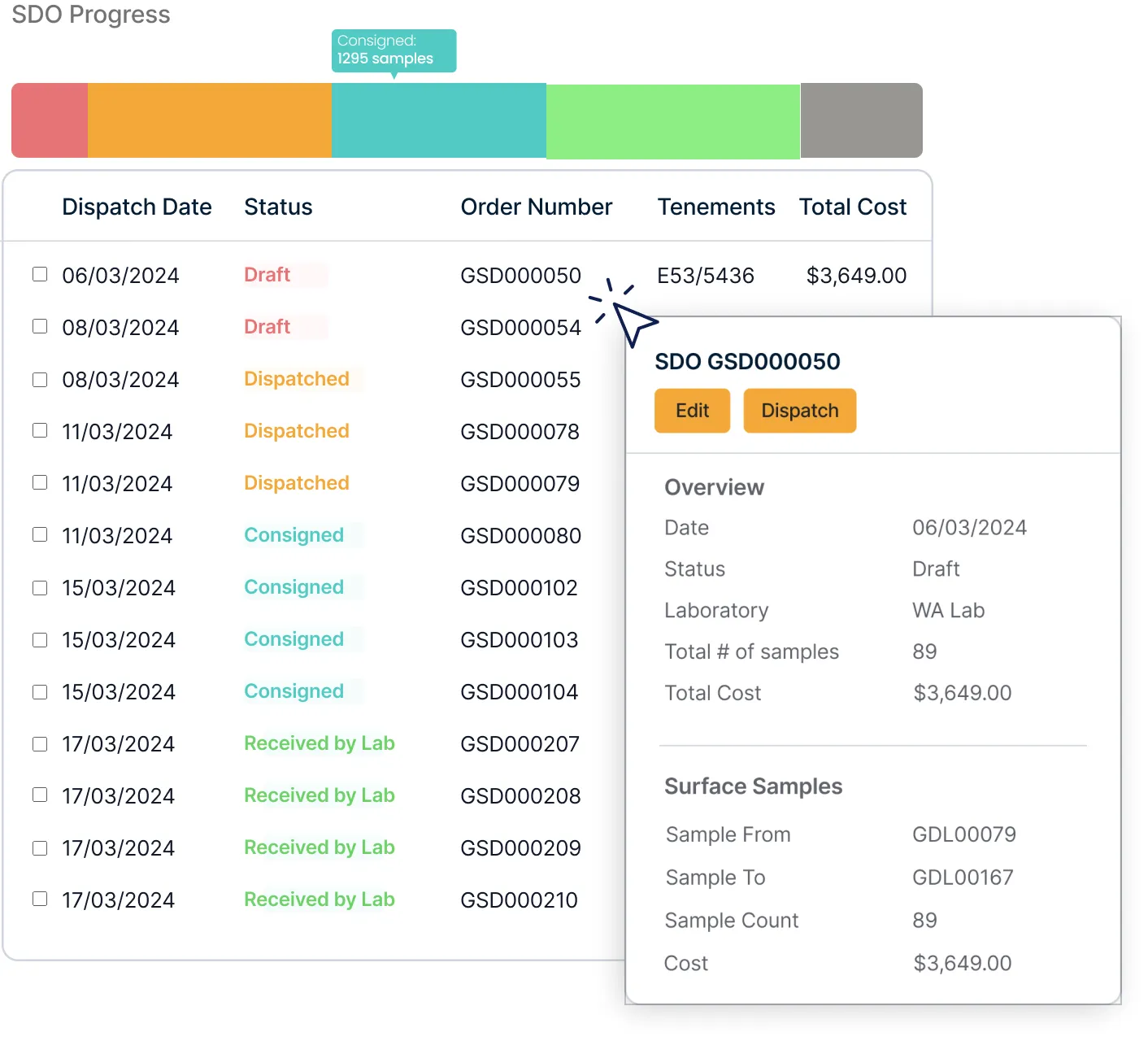The height and width of the screenshot is (1041, 1148).
Task: Check the checkbox for order GSD000104
Action: point(40,691)
